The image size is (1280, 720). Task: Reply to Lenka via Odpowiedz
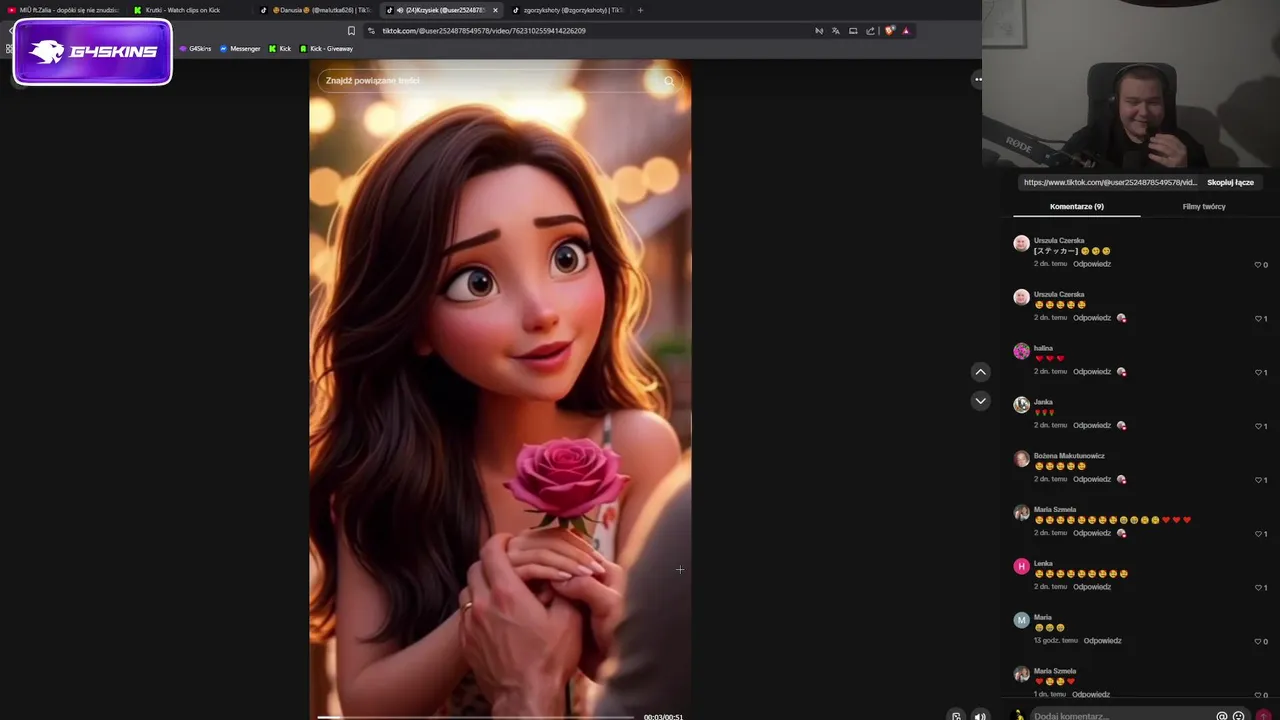(x=1092, y=587)
